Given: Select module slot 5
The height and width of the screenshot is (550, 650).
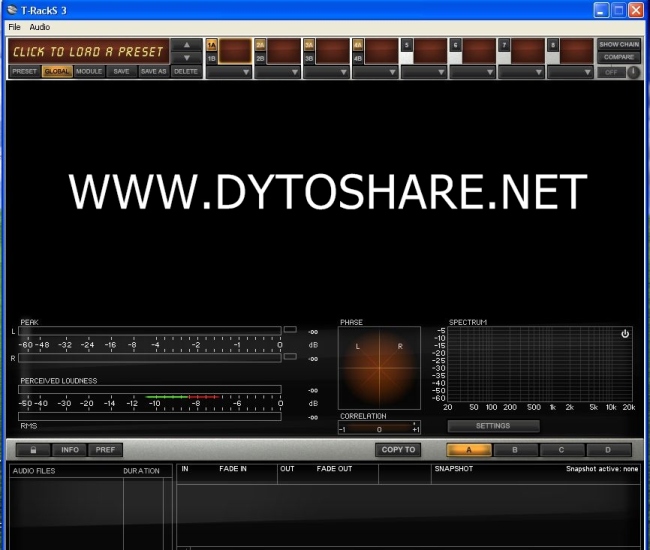Looking at the screenshot, I should tap(407, 45).
